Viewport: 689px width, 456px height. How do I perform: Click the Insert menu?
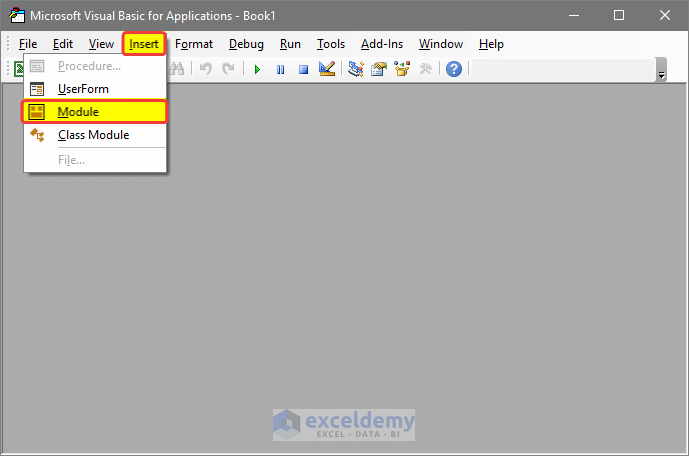pos(144,44)
